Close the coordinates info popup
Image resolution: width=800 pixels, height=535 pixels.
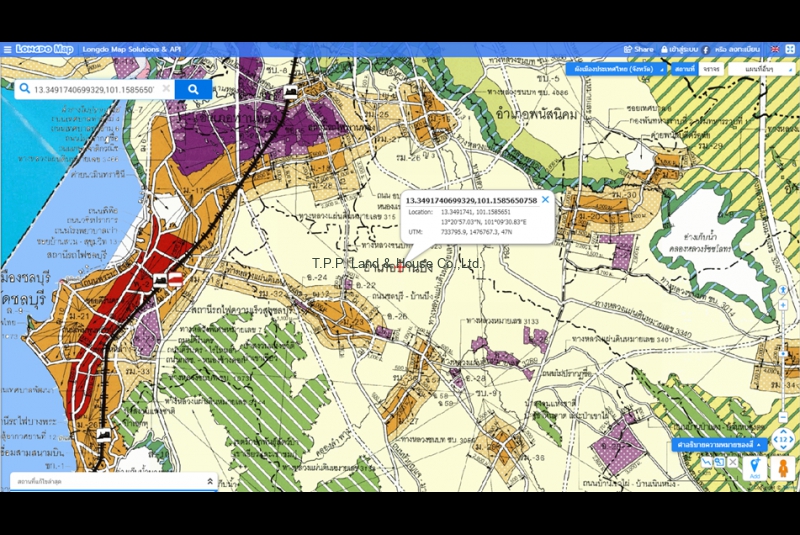545,199
